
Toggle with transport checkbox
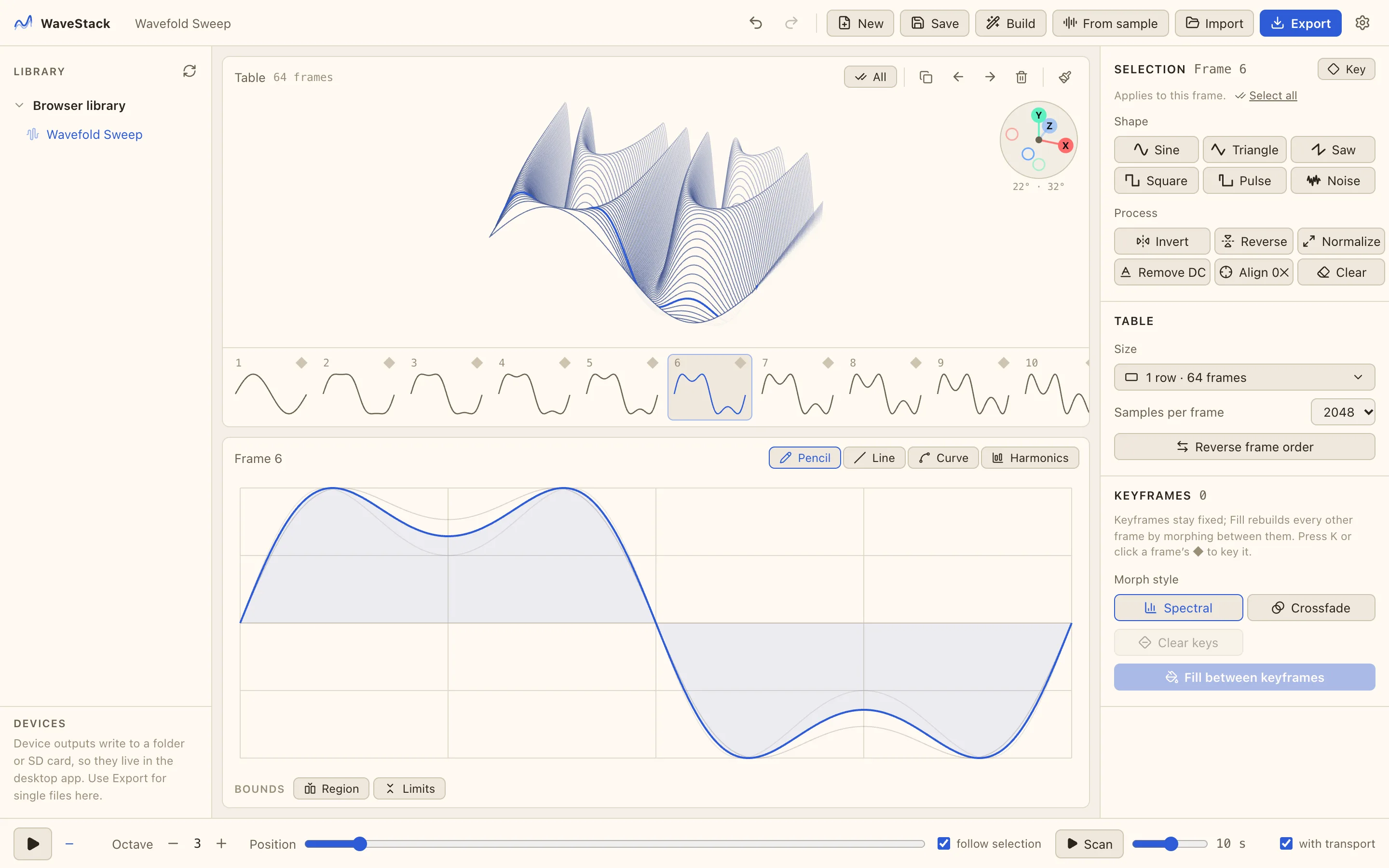click(1286, 843)
